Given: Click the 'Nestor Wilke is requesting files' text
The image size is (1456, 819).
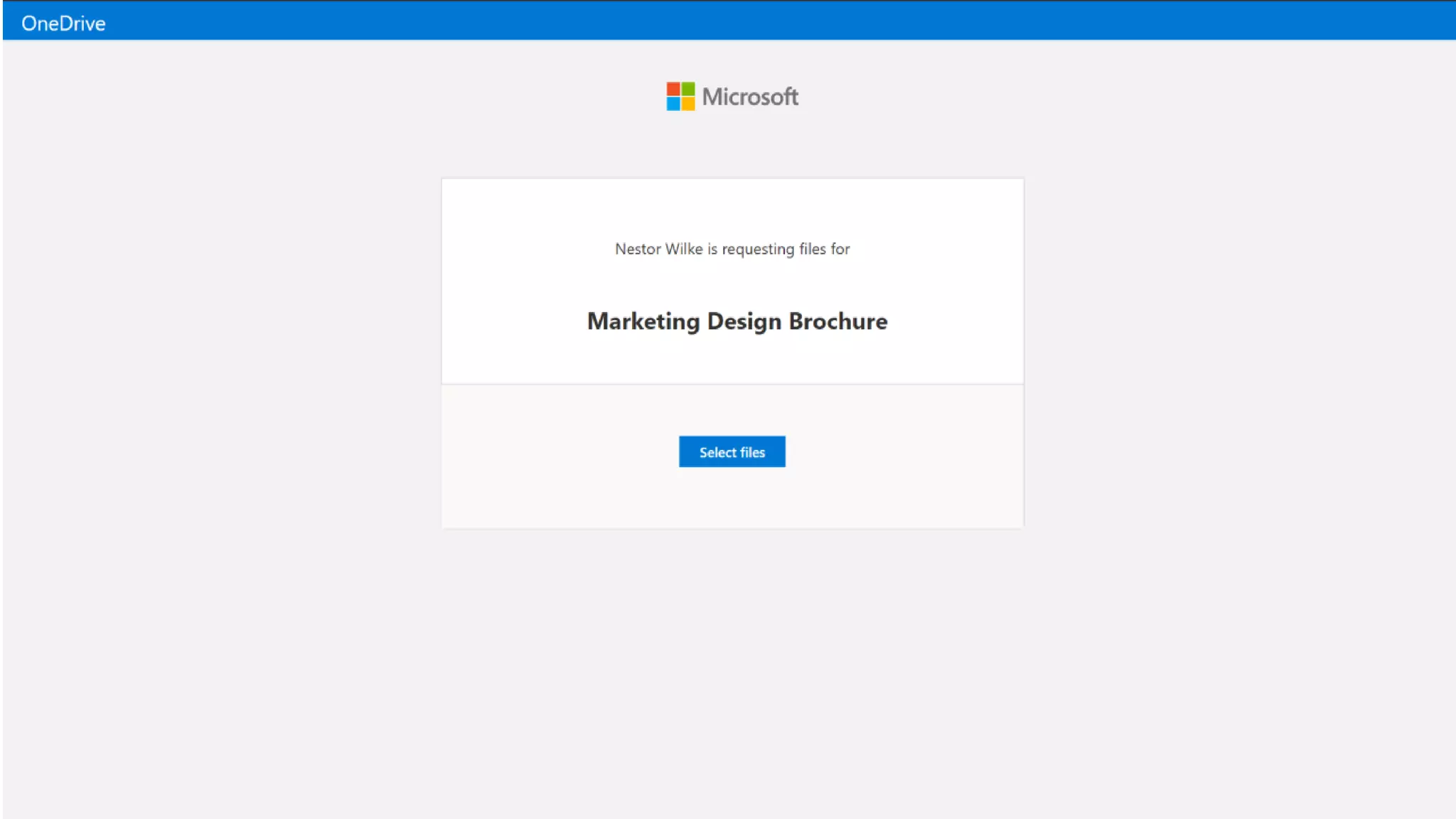Looking at the screenshot, I should [732, 249].
